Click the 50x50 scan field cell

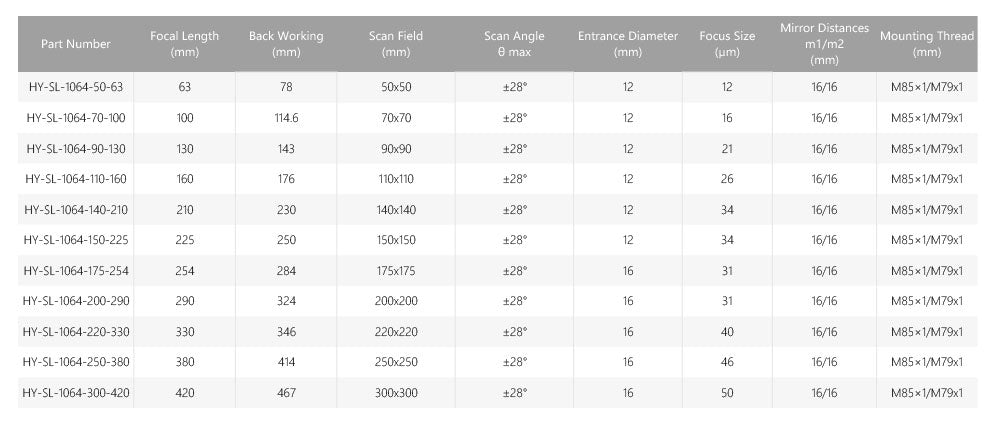tap(396, 87)
